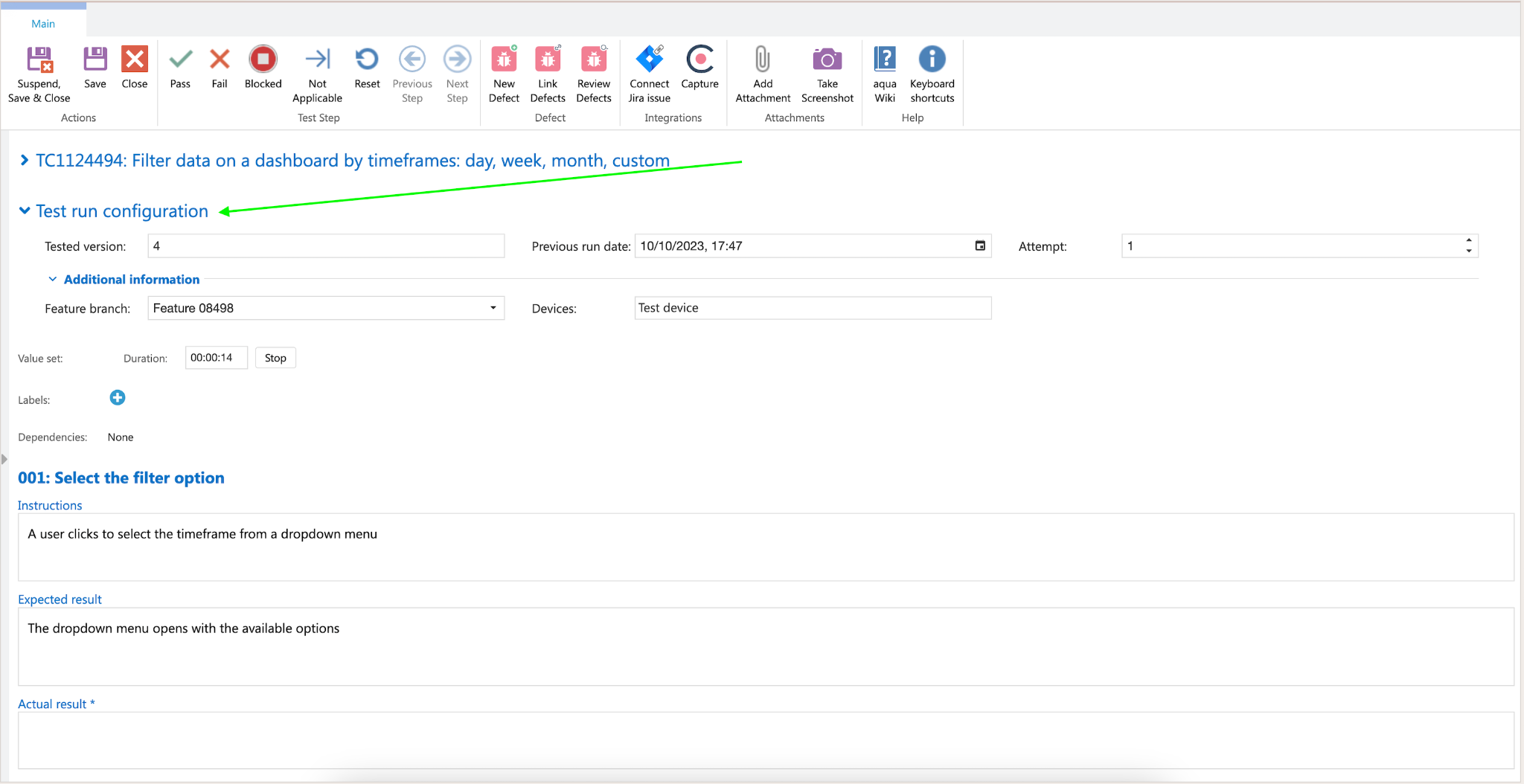Open the Feature branch dropdown
The width and height of the screenshot is (1524, 784).
(493, 308)
